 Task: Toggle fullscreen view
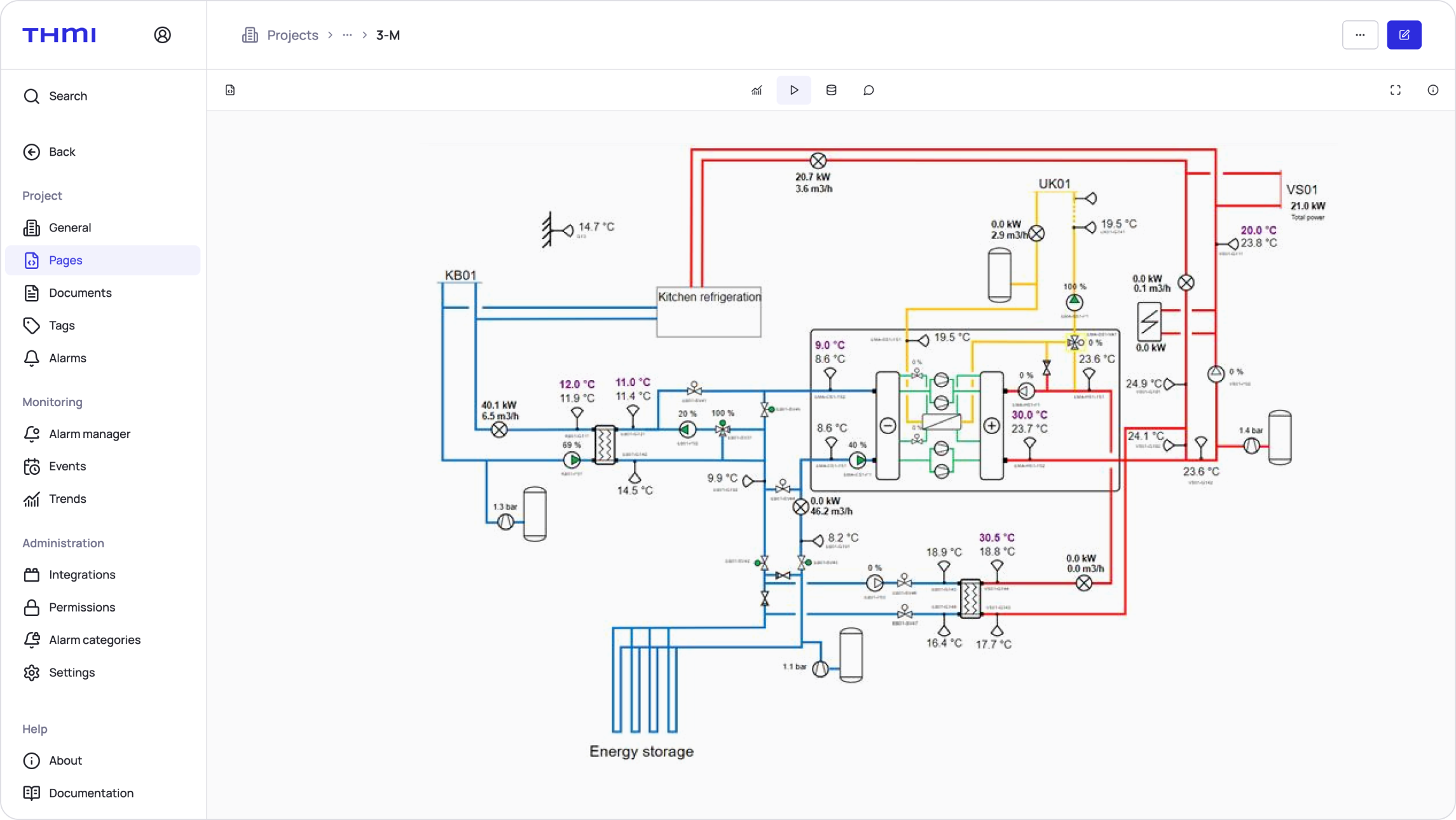pos(1396,90)
